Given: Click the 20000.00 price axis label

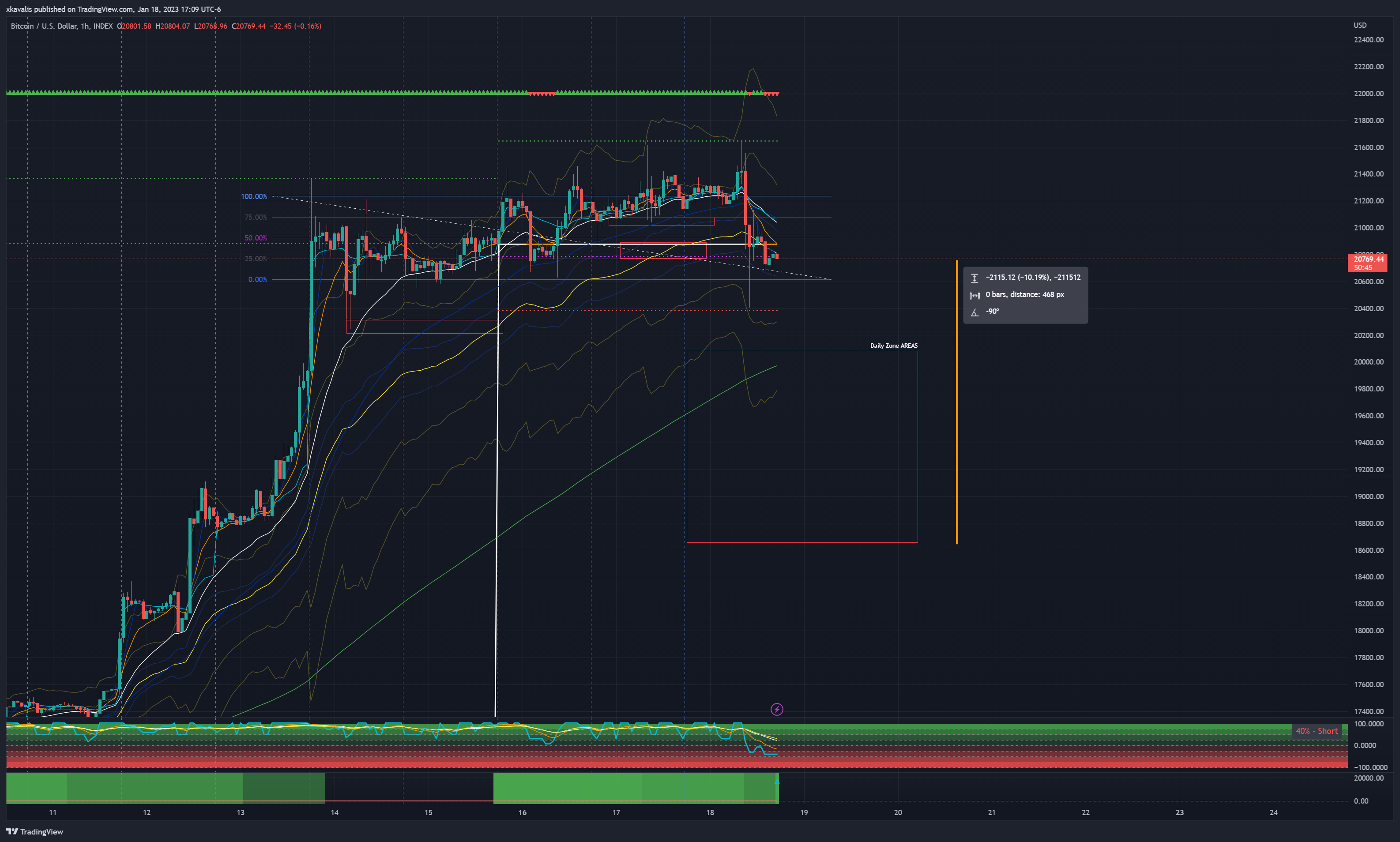Looking at the screenshot, I should pos(1368,362).
